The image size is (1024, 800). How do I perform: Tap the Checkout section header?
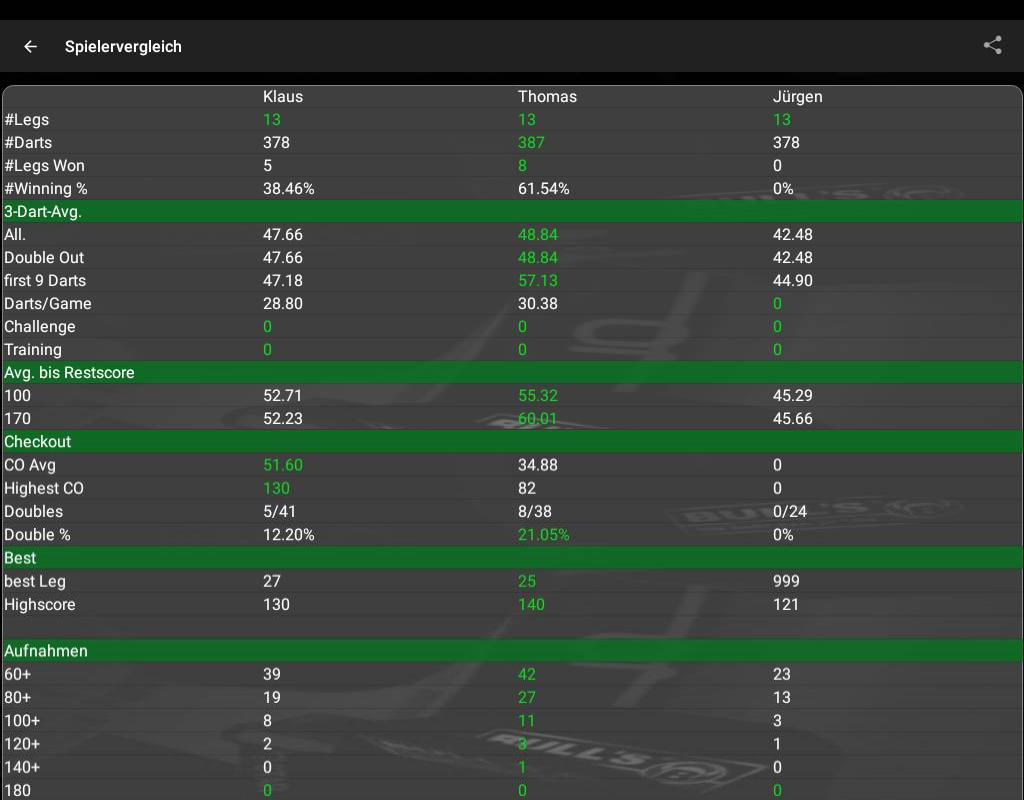[38, 441]
